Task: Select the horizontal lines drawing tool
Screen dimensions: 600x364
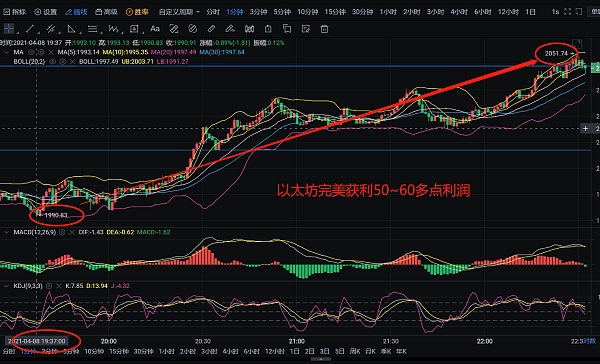Action: tap(92, 29)
